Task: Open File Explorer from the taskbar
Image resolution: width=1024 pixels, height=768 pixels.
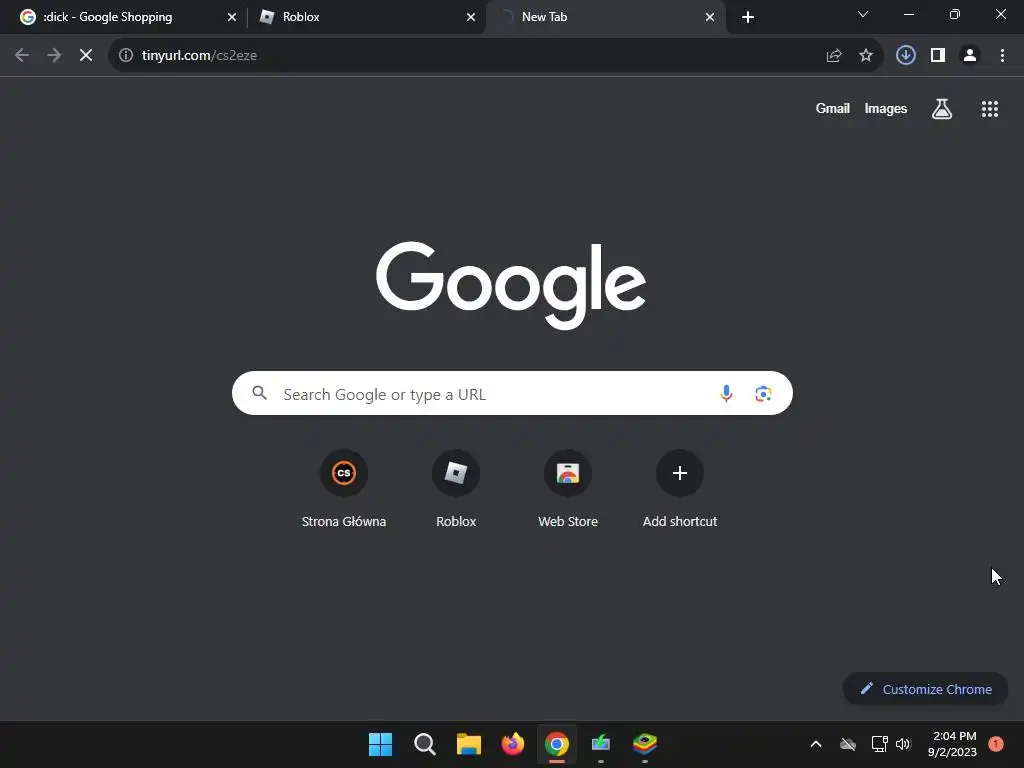Action: [468, 744]
